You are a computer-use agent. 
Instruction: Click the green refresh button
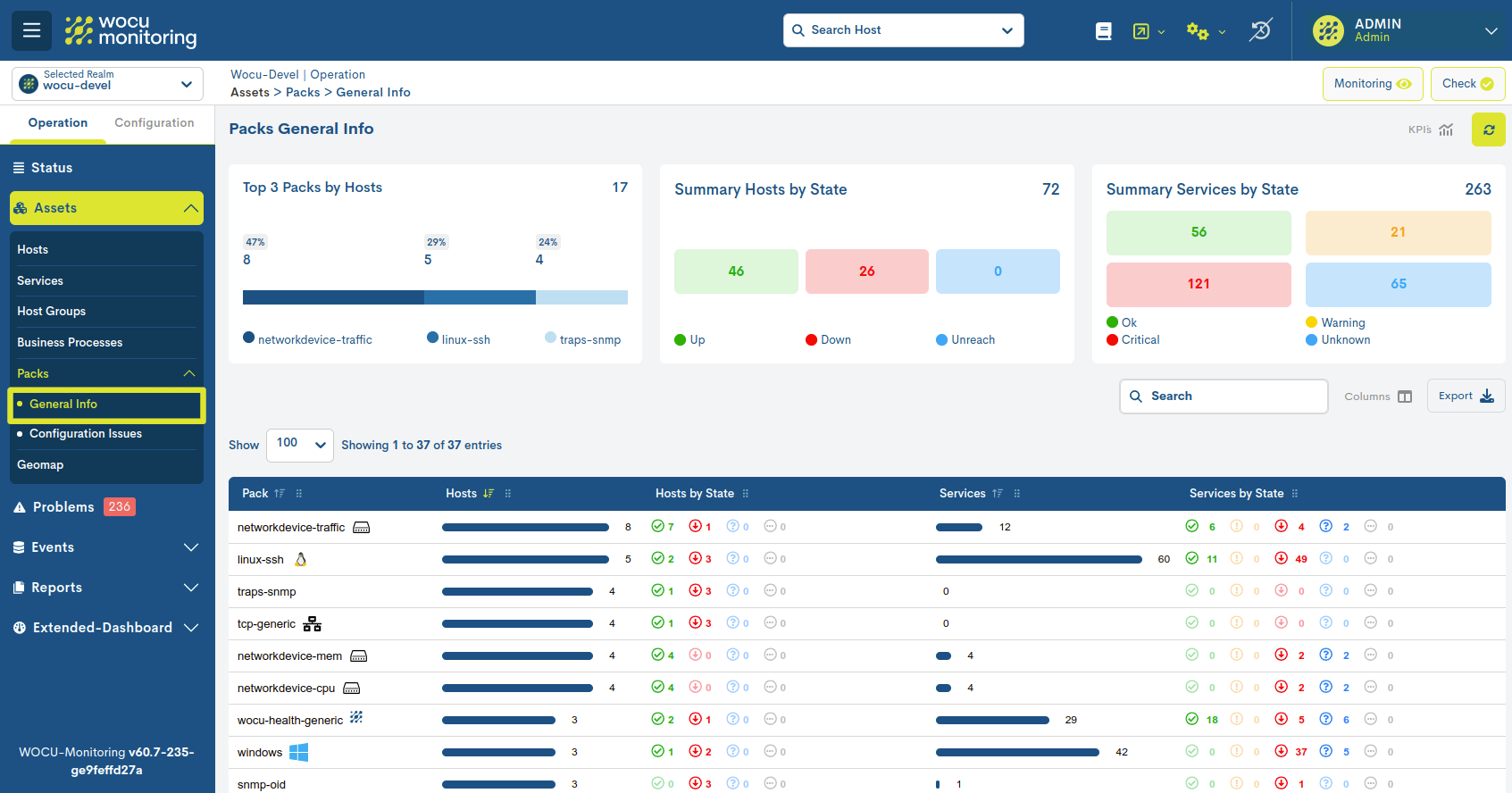[1489, 129]
